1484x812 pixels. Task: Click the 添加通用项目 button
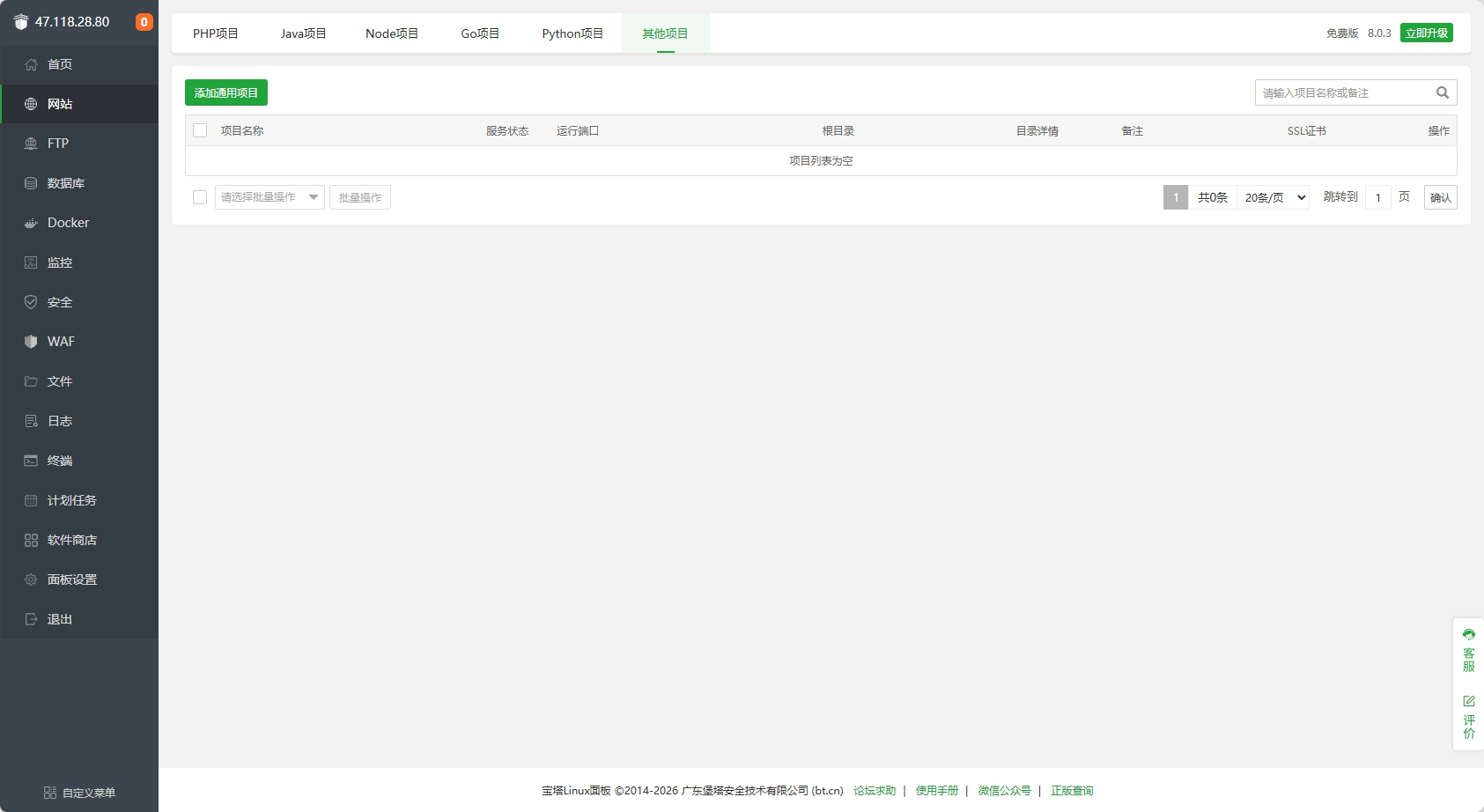(x=226, y=92)
